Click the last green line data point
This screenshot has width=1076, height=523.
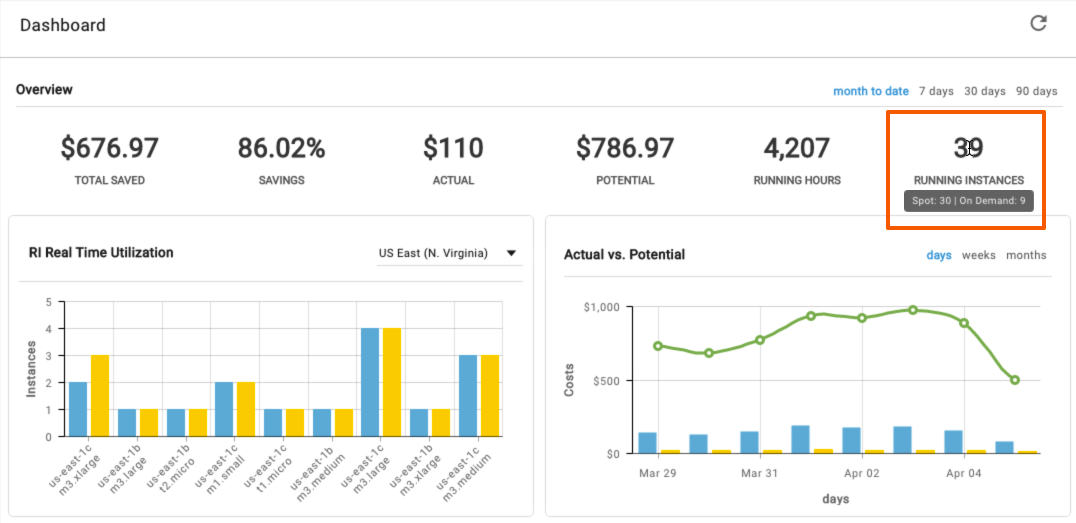coord(1015,380)
